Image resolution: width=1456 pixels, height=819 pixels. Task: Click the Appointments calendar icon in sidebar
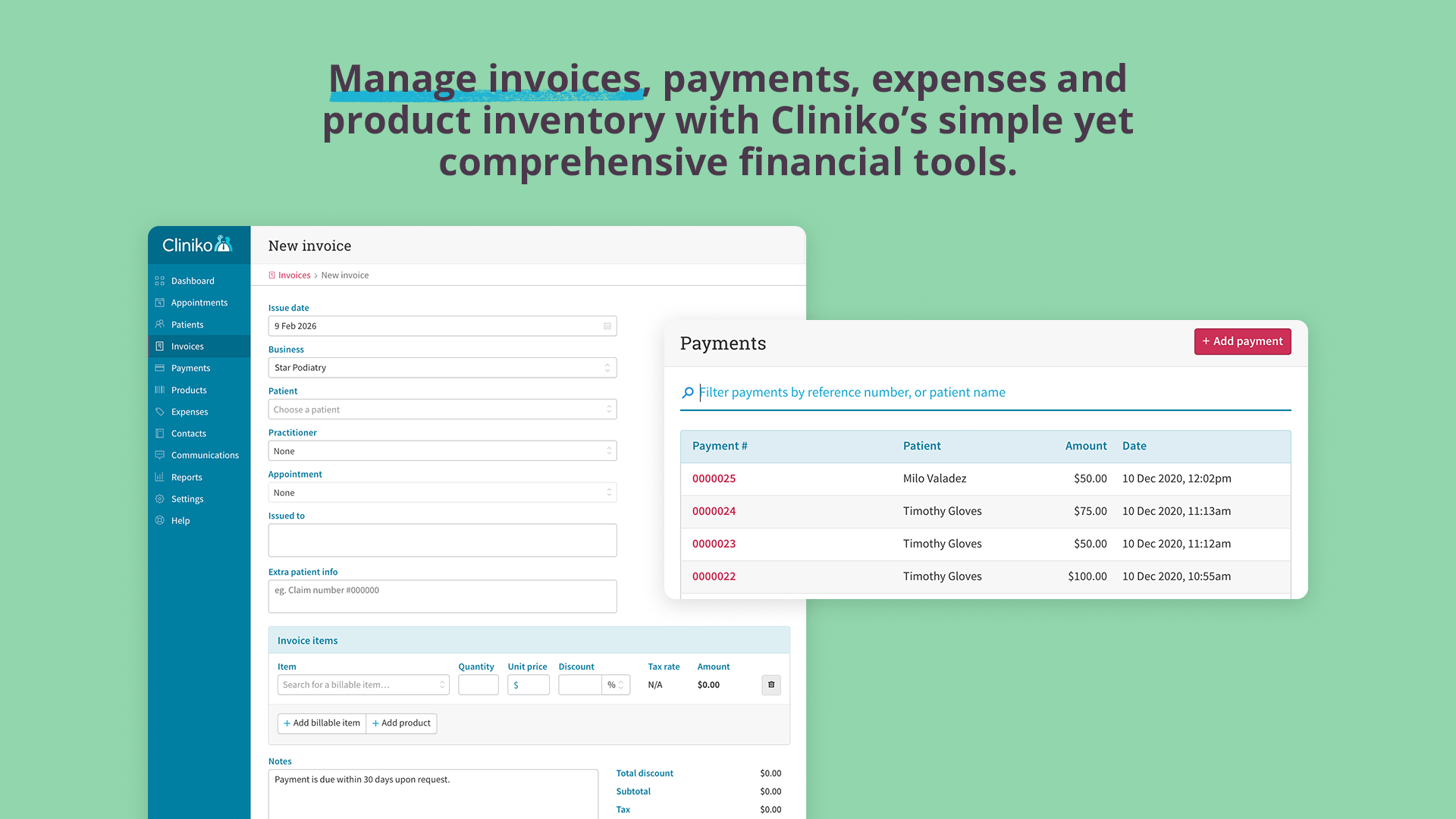[159, 303]
